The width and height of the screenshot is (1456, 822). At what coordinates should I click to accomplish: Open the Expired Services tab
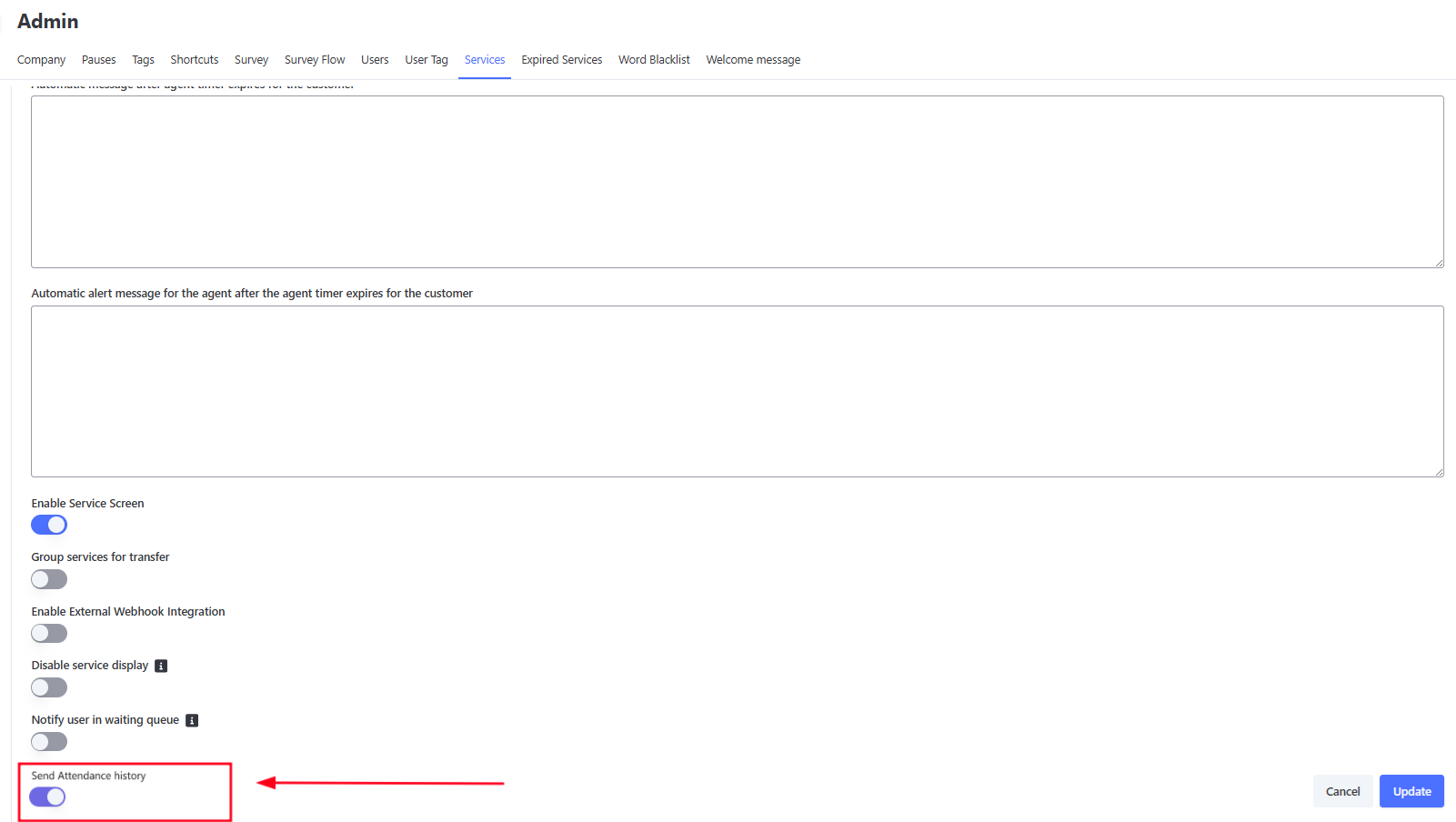(x=562, y=60)
